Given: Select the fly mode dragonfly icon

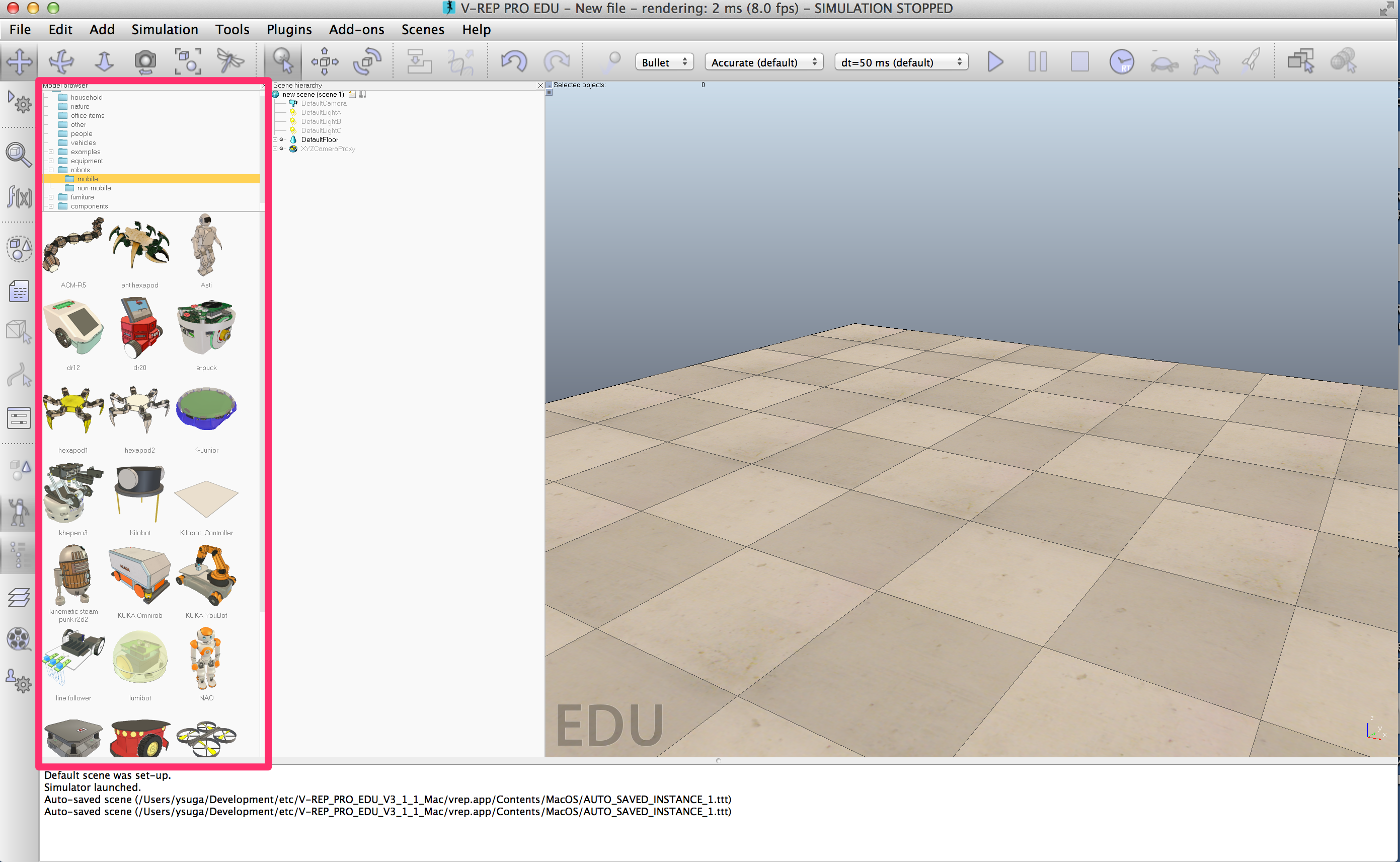Looking at the screenshot, I should (x=230, y=61).
